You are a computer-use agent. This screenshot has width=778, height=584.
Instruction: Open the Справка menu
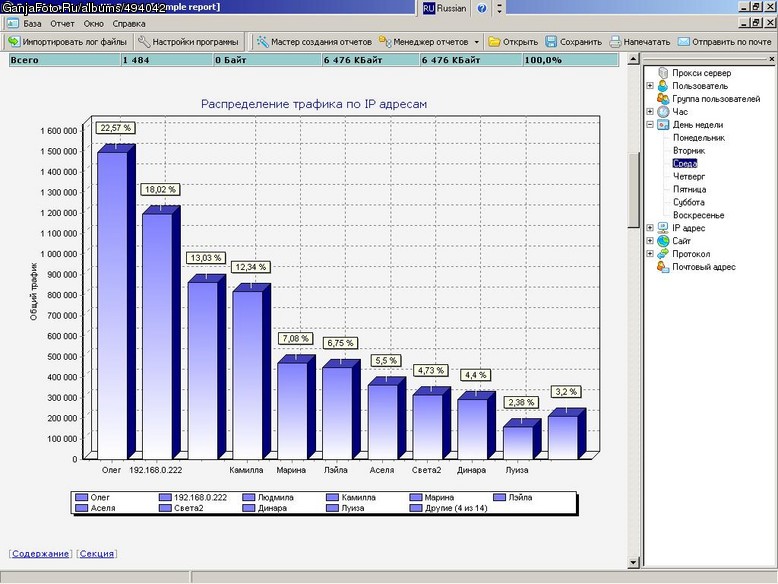129,23
